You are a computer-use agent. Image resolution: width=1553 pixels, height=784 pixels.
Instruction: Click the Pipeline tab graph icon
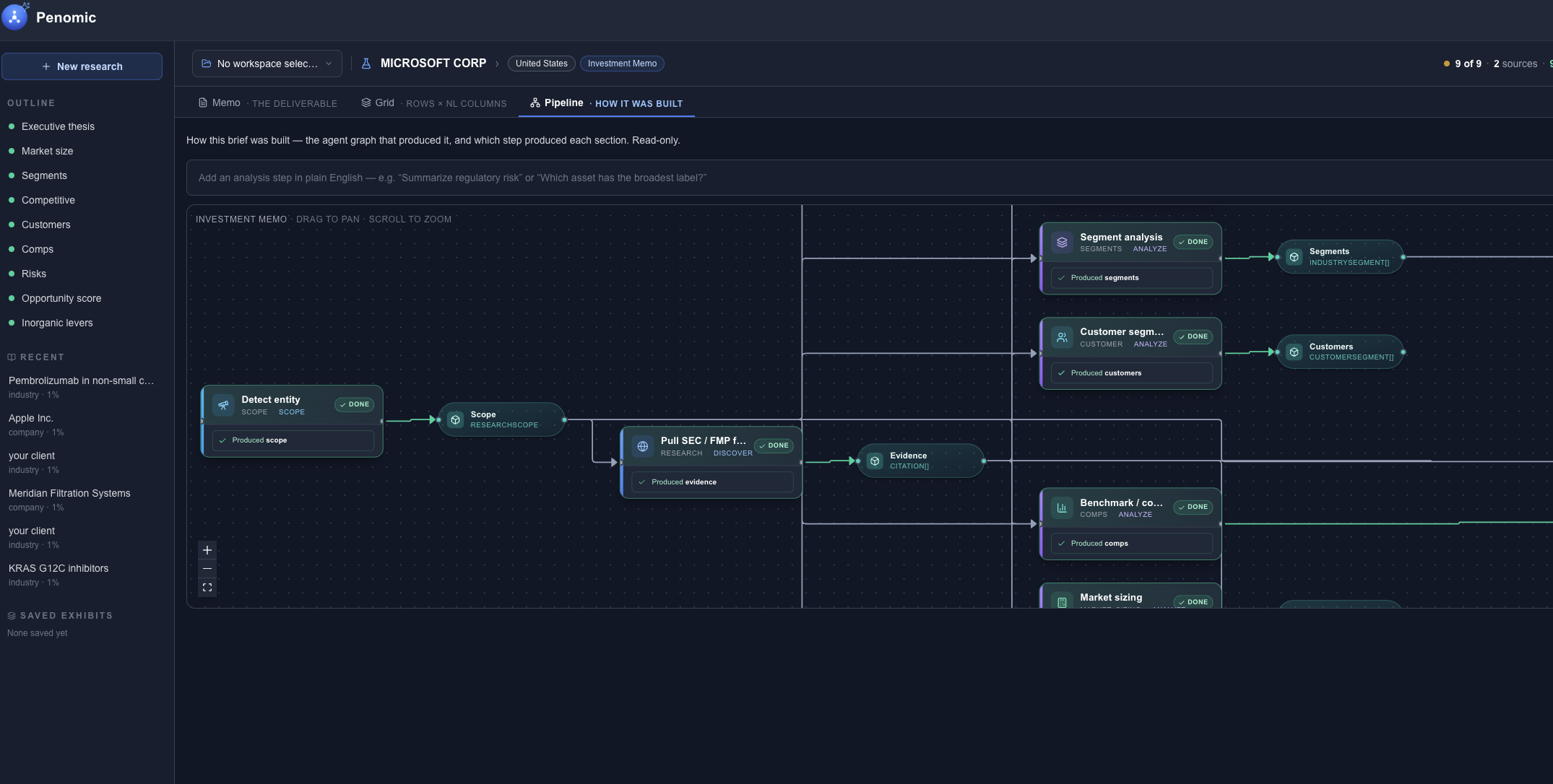[535, 103]
